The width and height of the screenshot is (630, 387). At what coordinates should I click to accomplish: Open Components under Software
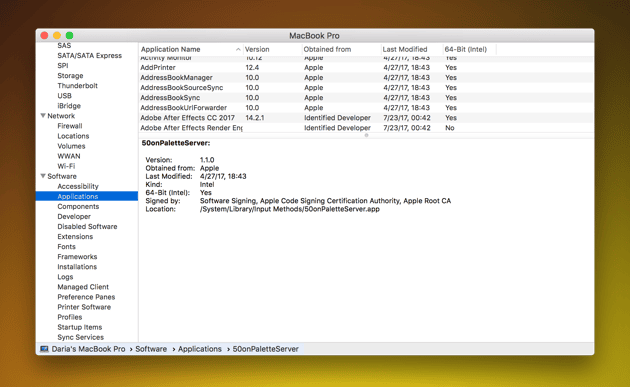click(78, 206)
